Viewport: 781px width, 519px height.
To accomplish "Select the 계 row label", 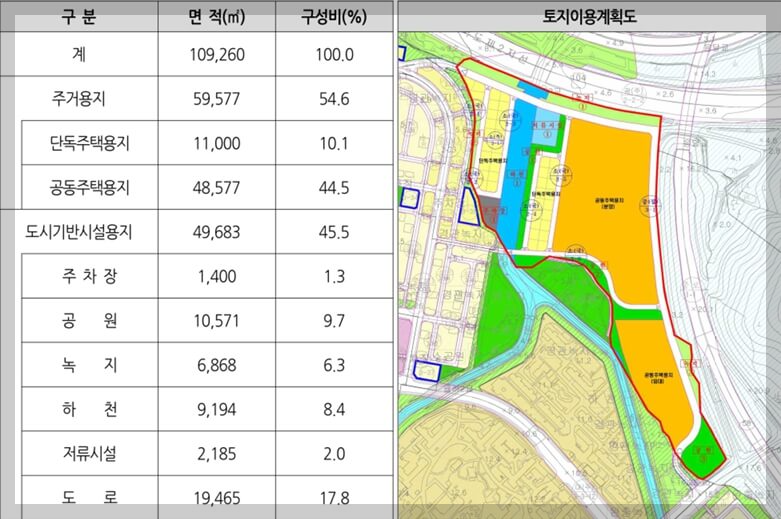I will (79, 54).
